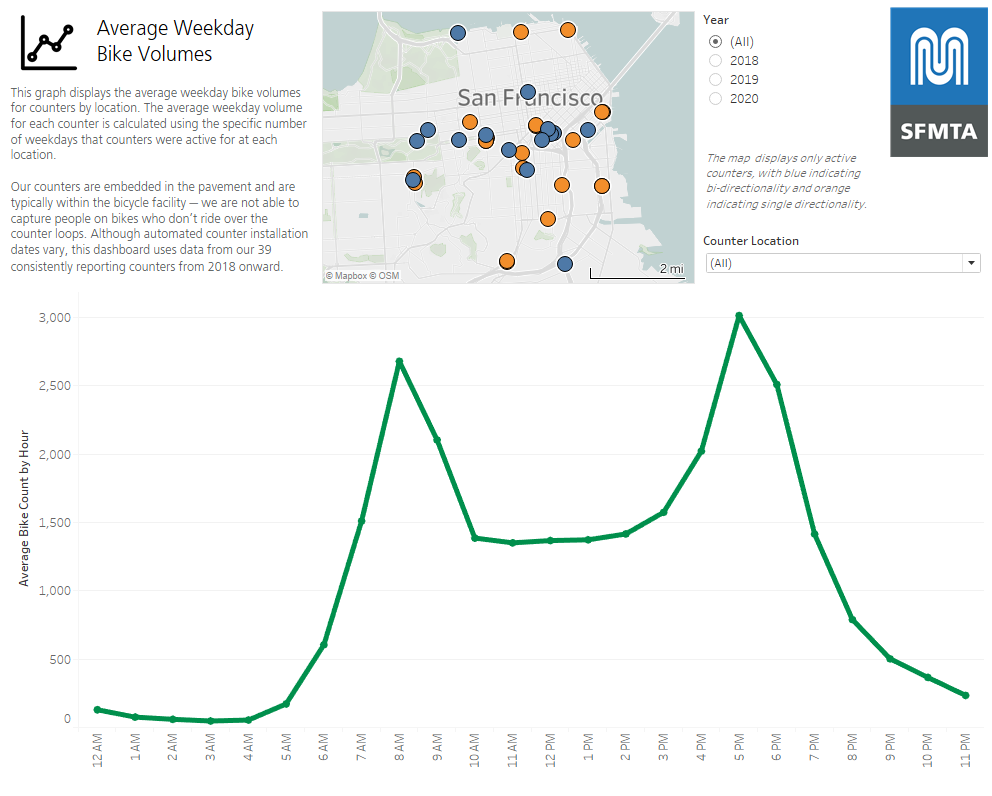
Task: Click the 8 AM peak data point
Action: pyautogui.click(x=399, y=362)
